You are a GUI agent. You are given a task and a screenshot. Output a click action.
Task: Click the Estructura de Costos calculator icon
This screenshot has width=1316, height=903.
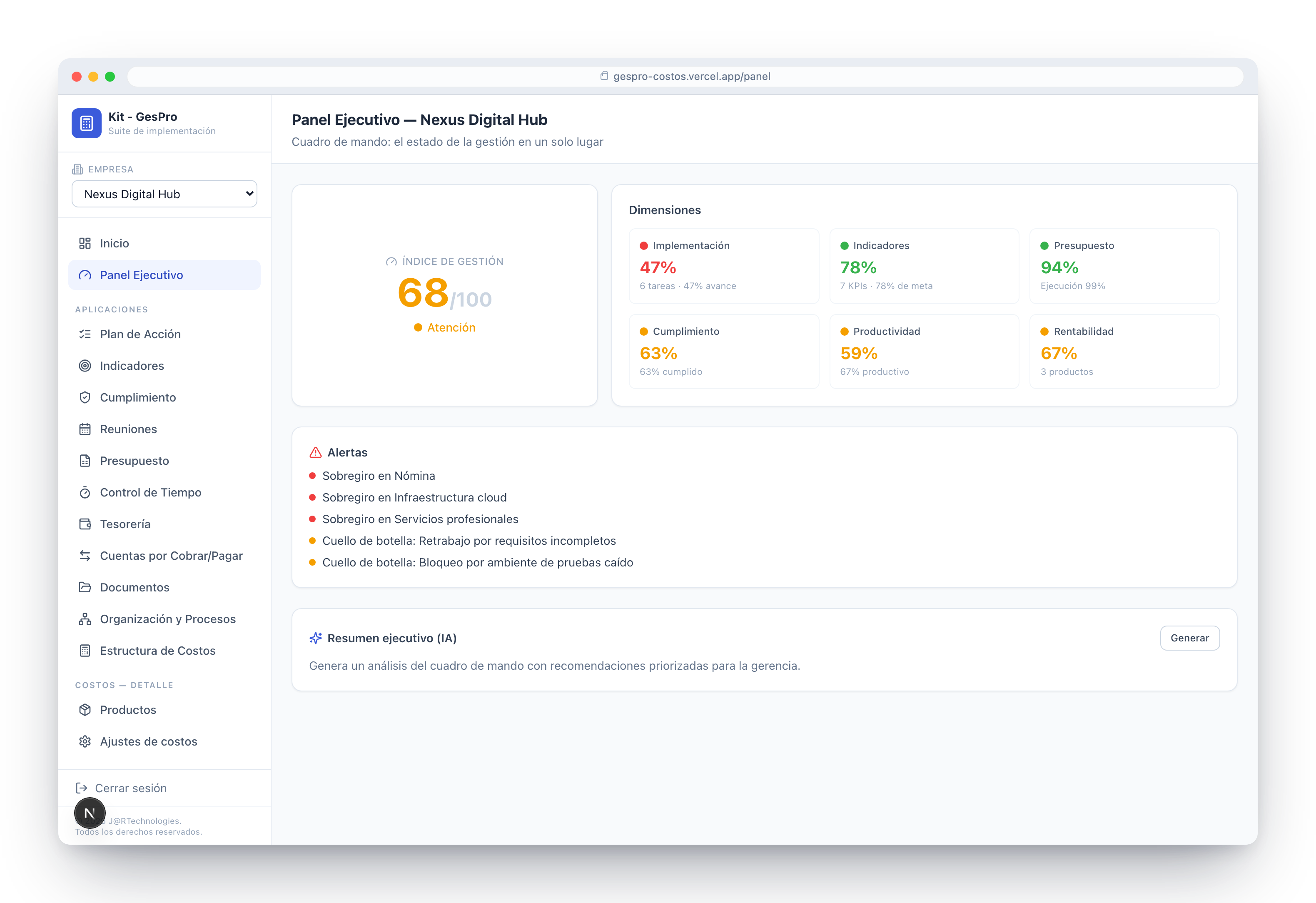(x=85, y=651)
